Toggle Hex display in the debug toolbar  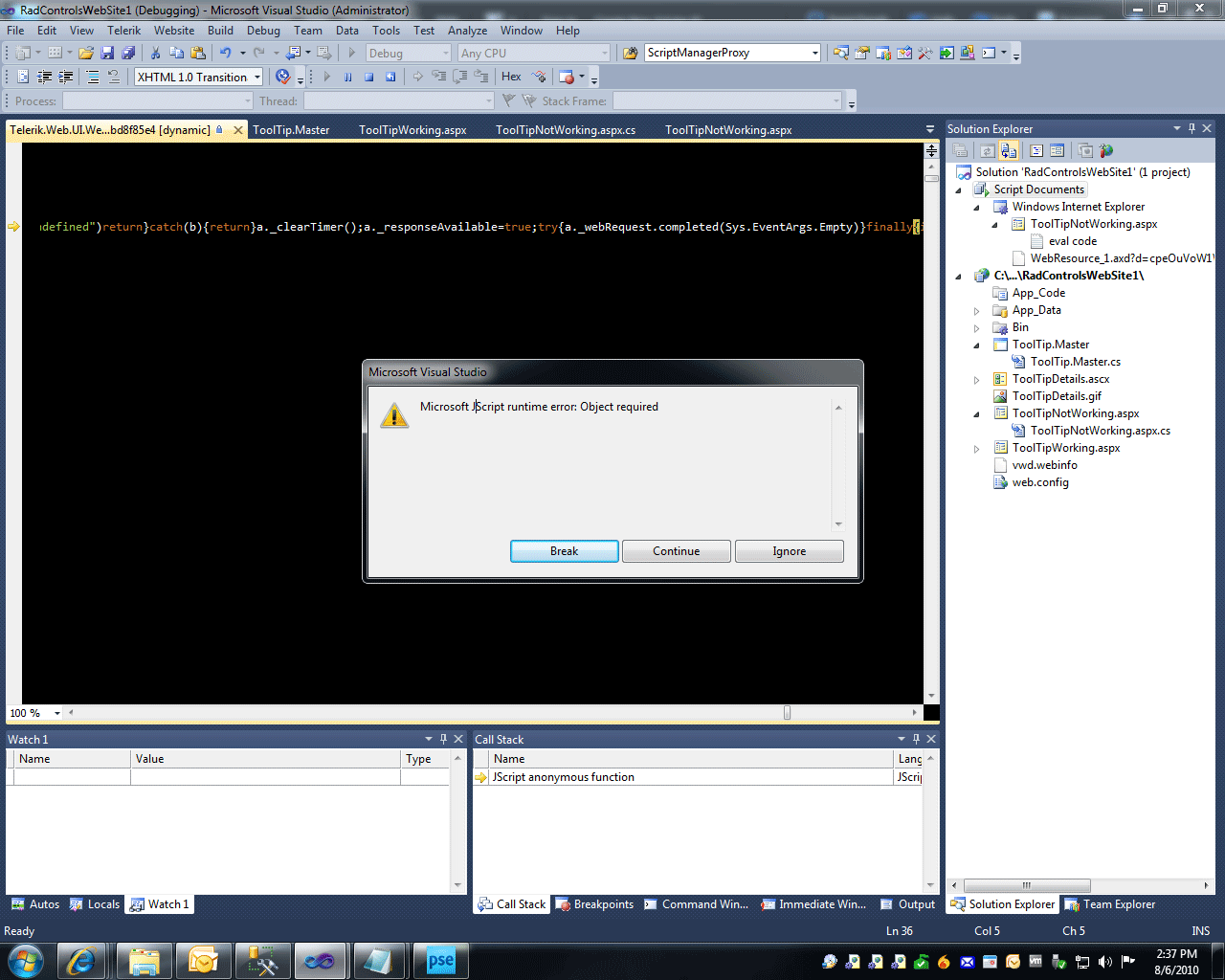(511, 78)
